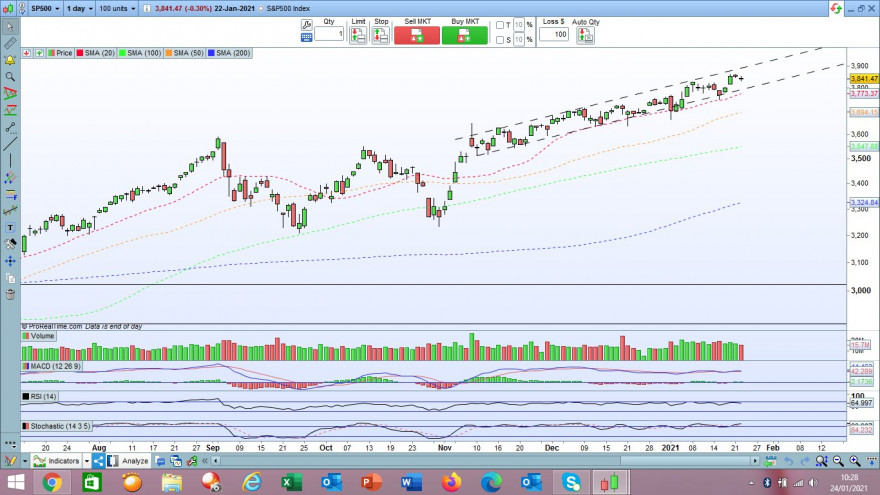
Task: Toggle the SMA (100) legend item
Action: tap(140, 53)
